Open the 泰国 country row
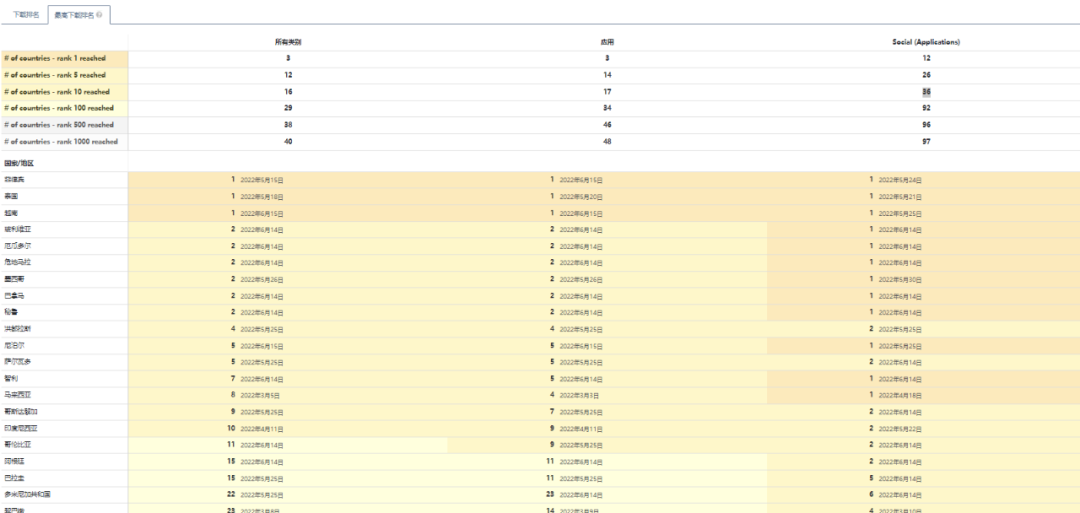This screenshot has height=513, width=1080. (x=11, y=197)
